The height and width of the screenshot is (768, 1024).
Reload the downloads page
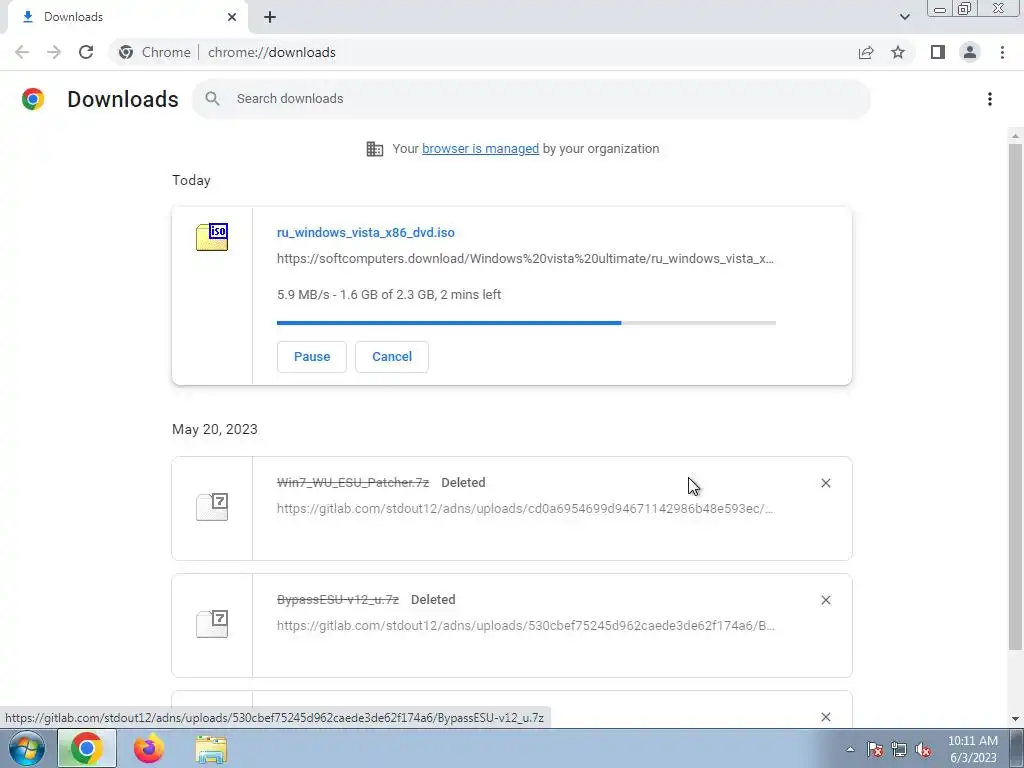[86, 52]
